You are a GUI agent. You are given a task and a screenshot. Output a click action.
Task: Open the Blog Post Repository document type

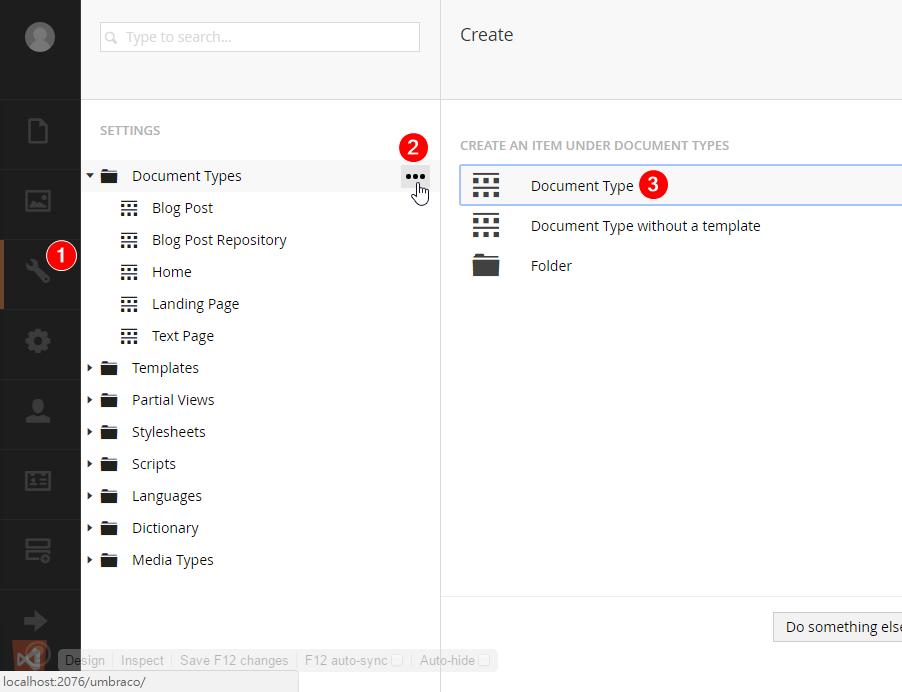(x=219, y=240)
